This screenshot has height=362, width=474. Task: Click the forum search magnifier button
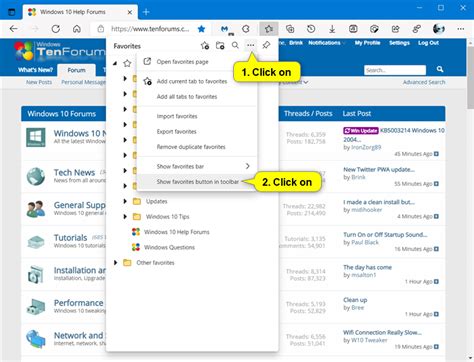440,69
